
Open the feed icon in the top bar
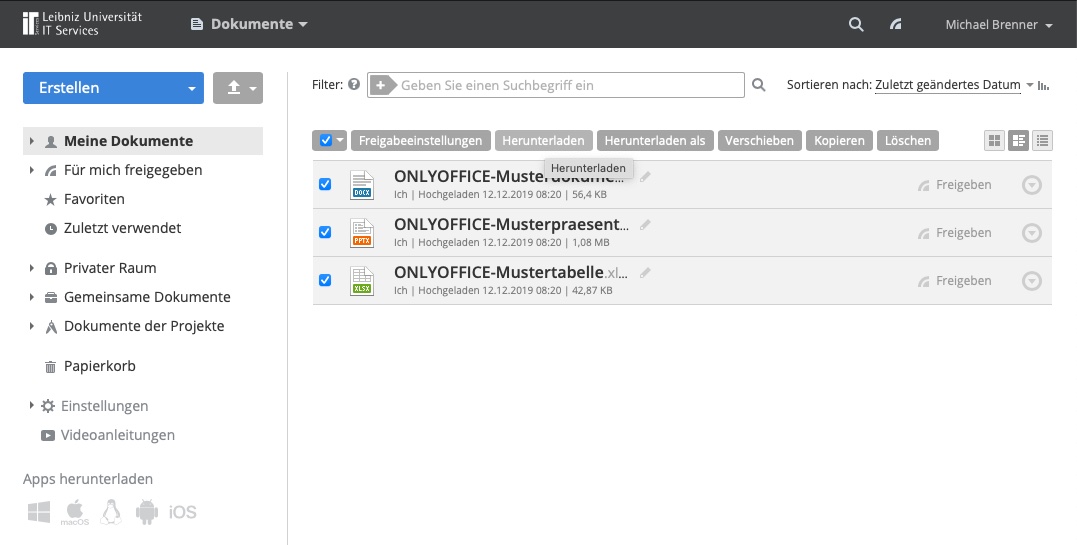coord(895,24)
